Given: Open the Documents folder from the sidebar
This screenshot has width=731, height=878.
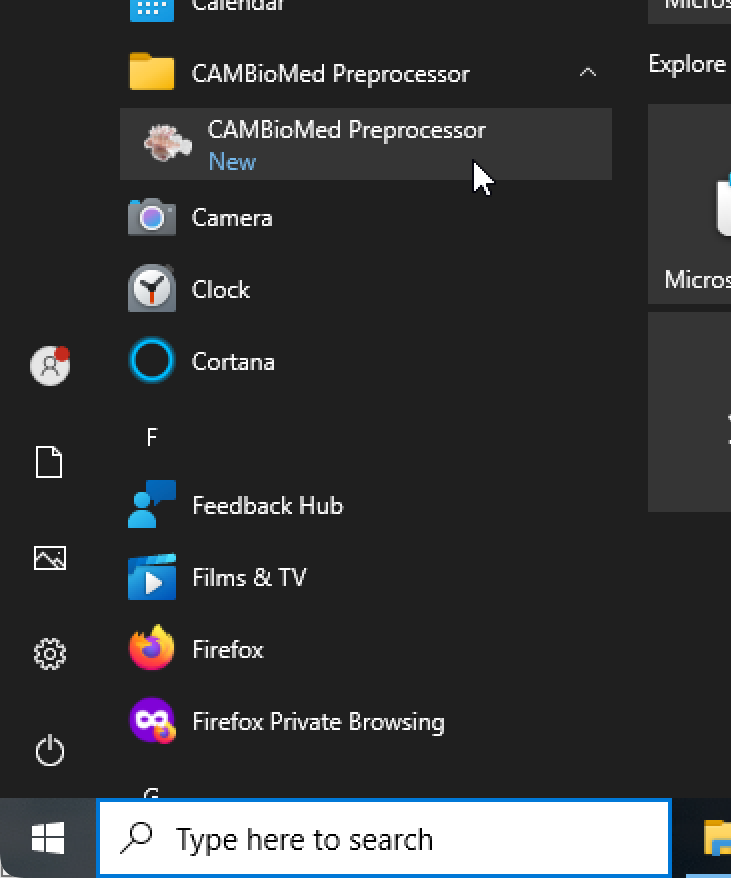Looking at the screenshot, I should pyautogui.click(x=50, y=462).
